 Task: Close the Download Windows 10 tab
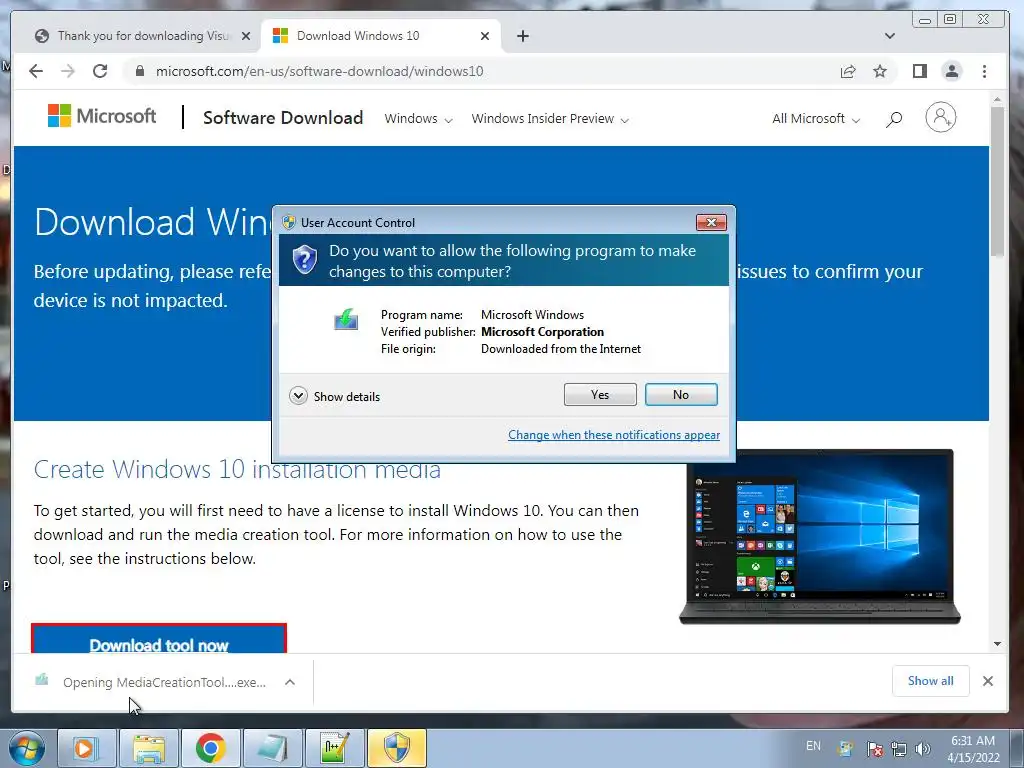(x=485, y=36)
